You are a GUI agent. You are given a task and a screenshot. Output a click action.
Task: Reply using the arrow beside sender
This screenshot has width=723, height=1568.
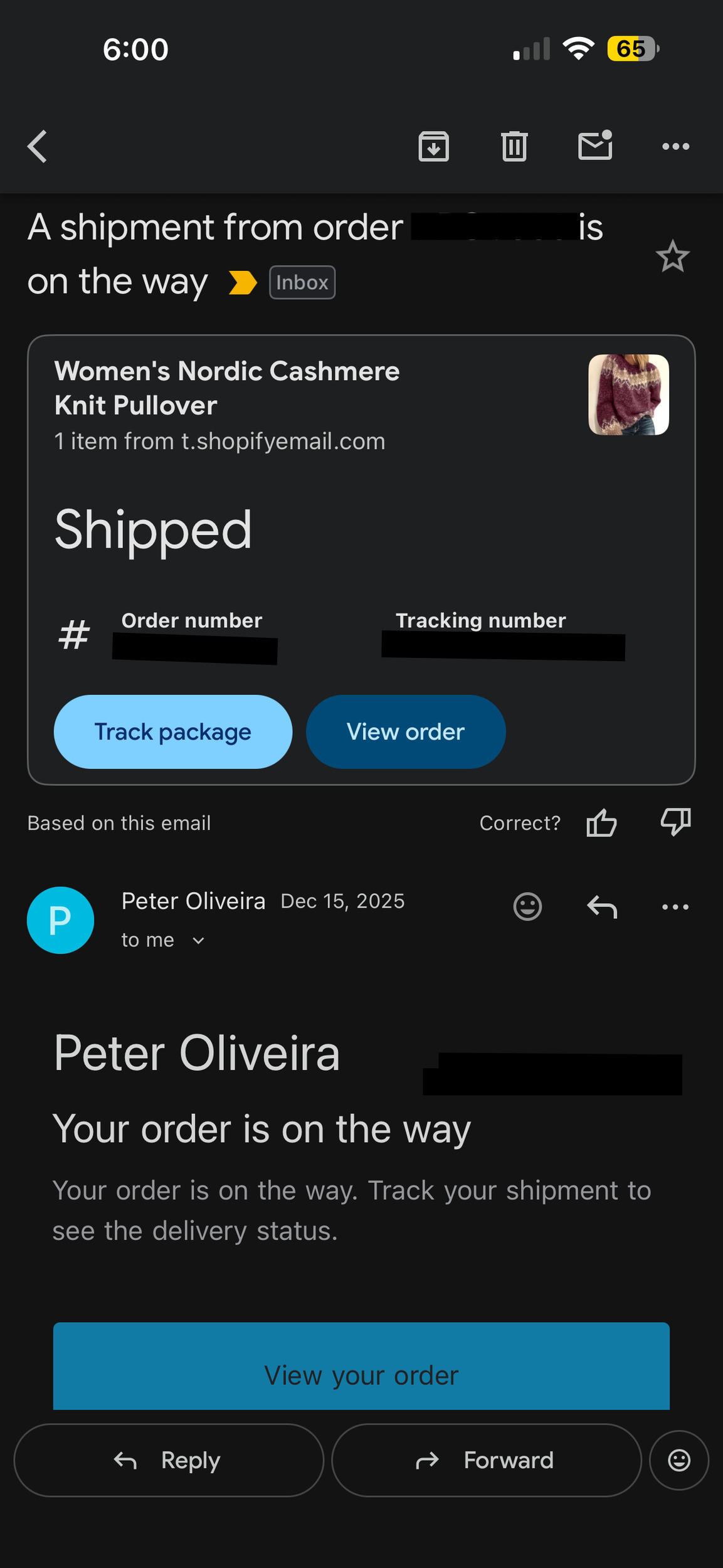click(602, 907)
